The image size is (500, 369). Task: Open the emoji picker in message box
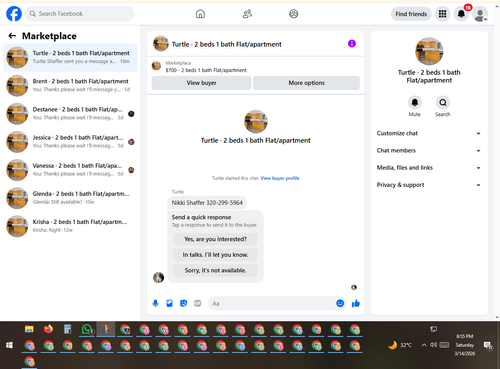coord(340,303)
